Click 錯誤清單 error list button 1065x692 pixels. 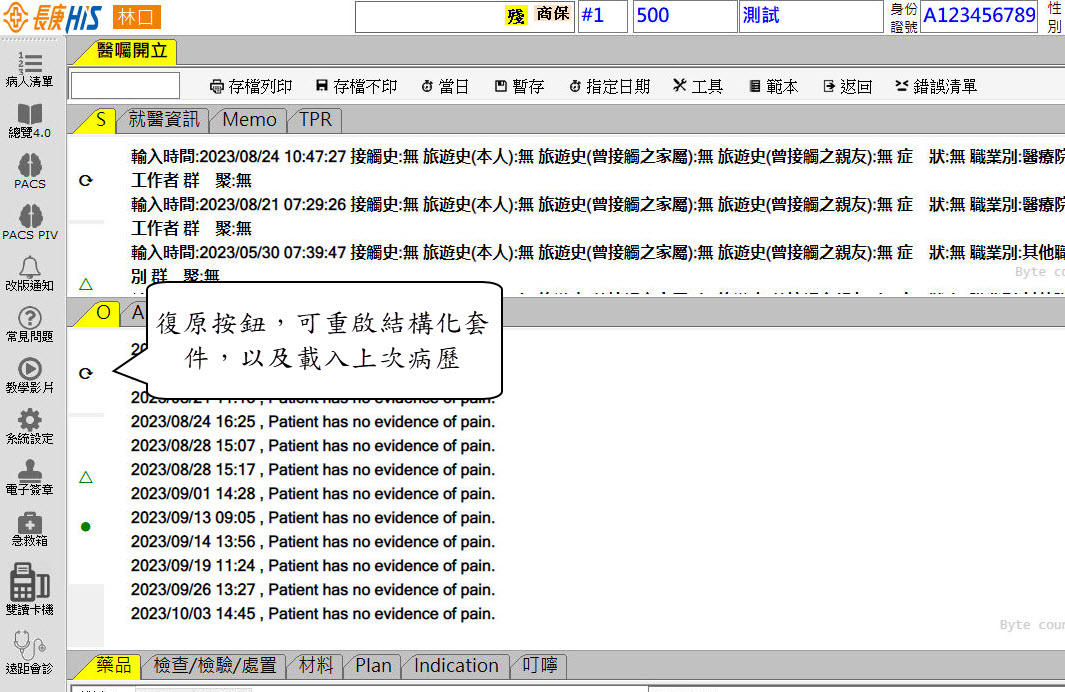(x=935, y=87)
